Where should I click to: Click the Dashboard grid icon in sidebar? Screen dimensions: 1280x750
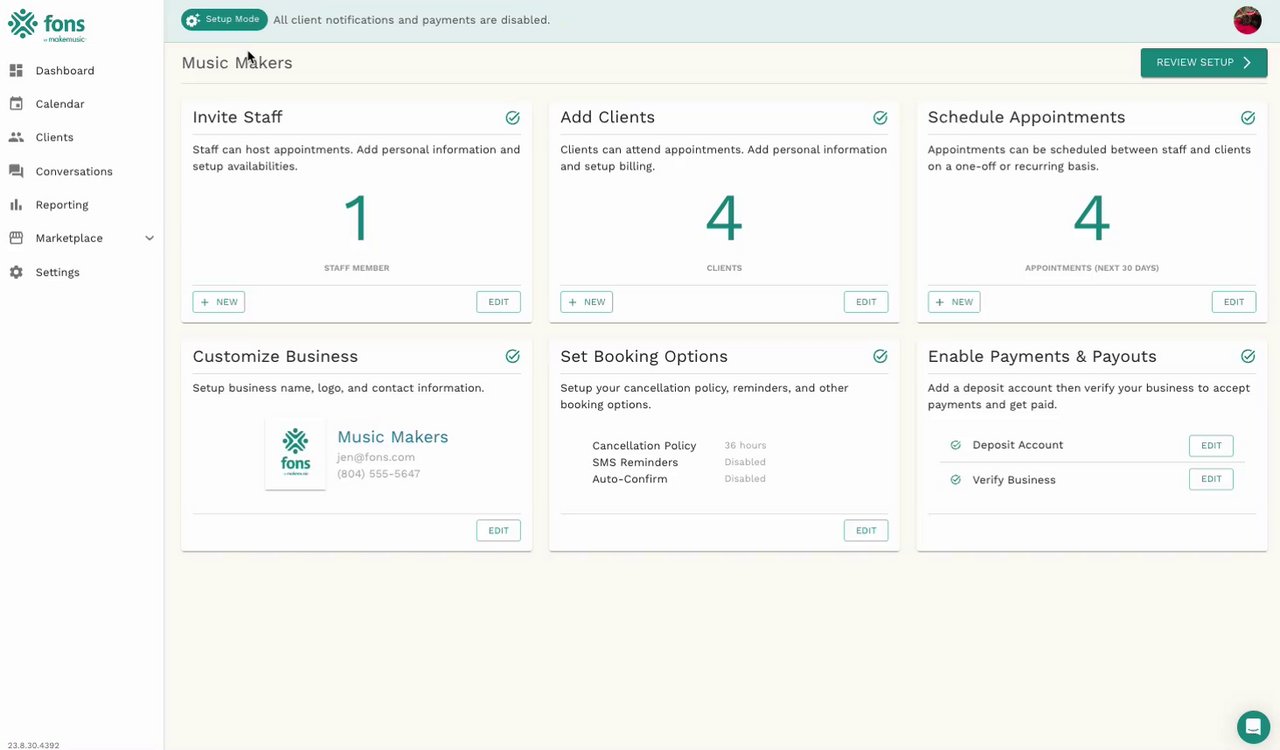click(x=16, y=71)
